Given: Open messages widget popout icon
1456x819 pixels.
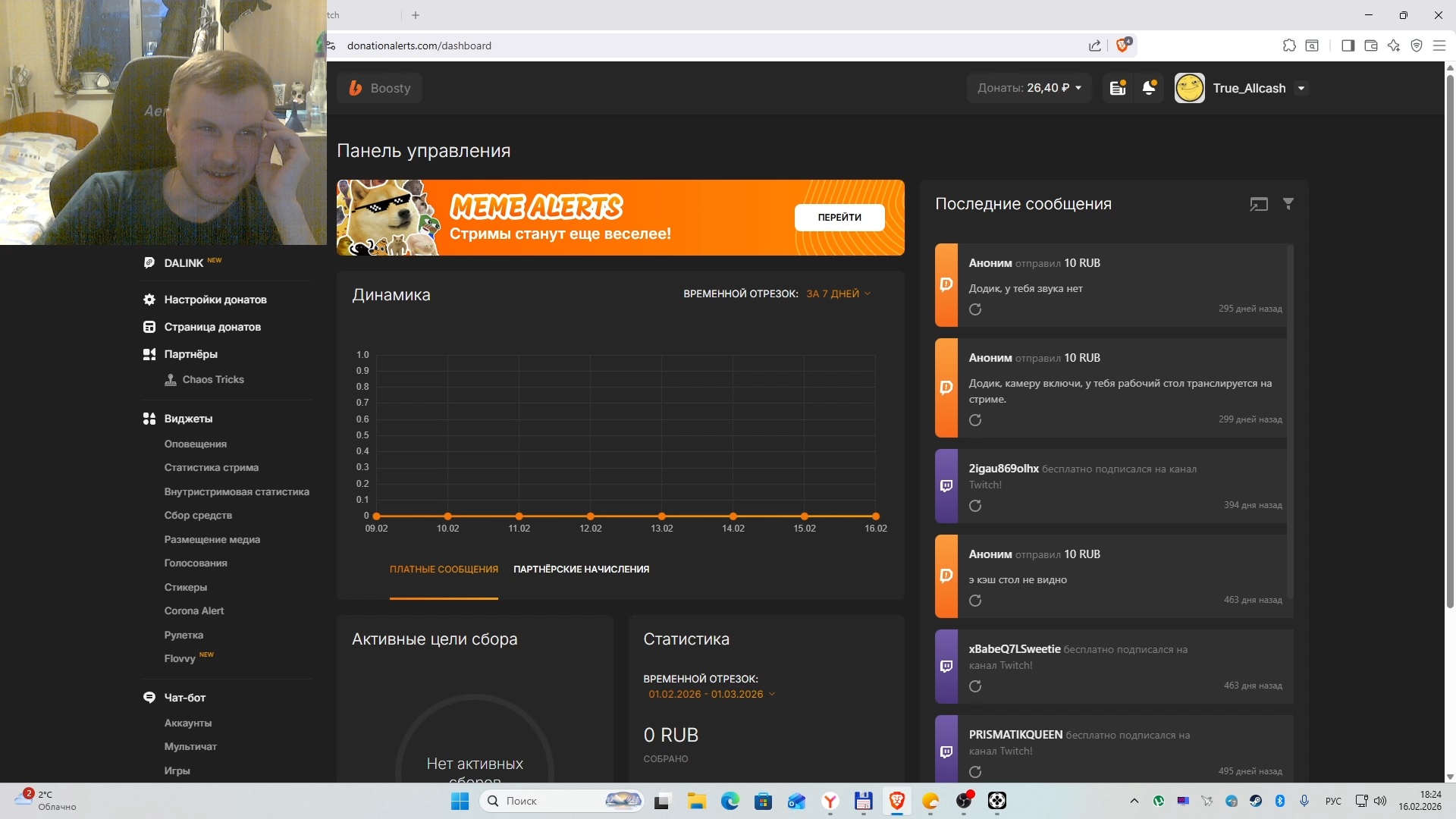Looking at the screenshot, I should click(x=1259, y=203).
